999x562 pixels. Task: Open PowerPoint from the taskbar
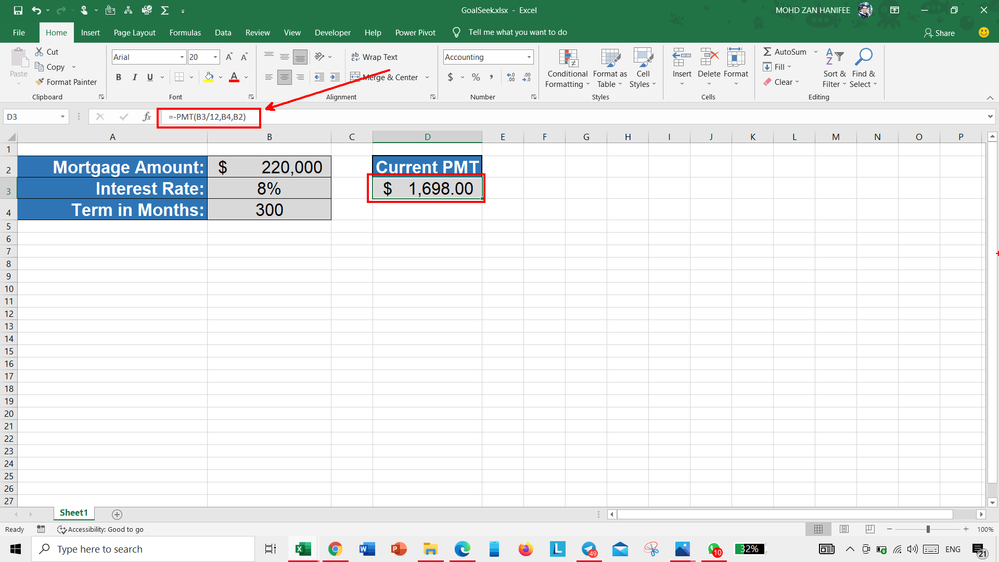399,549
